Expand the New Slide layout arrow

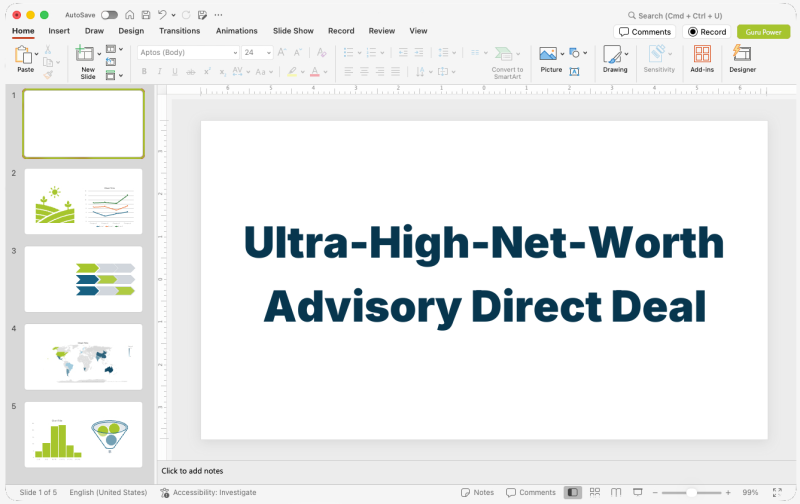pyautogui.click(x=99, y=54)
